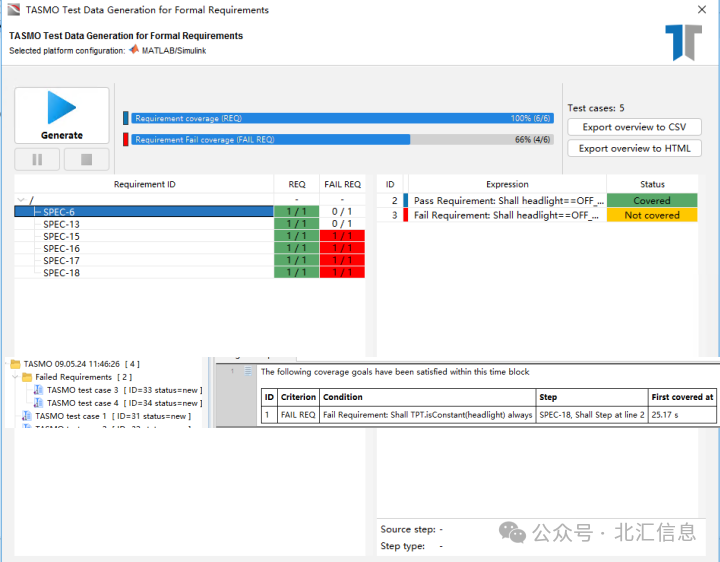Screen dimensions: 720x562
Task: Click the TASMO test case 3 icon
Action: click(x=39, y=390)
